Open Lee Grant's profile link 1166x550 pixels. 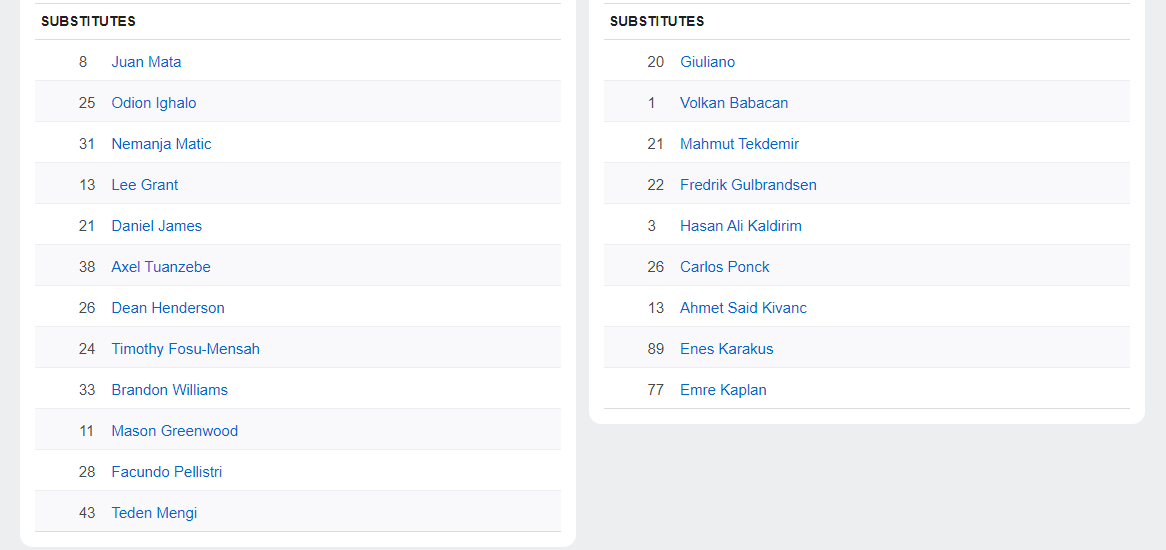tap(145, 185)
